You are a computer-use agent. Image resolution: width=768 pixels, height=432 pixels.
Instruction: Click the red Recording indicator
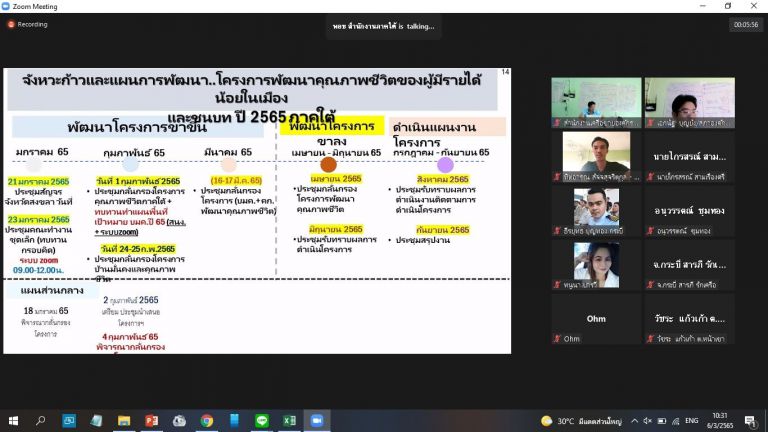[x=28, y=24]
